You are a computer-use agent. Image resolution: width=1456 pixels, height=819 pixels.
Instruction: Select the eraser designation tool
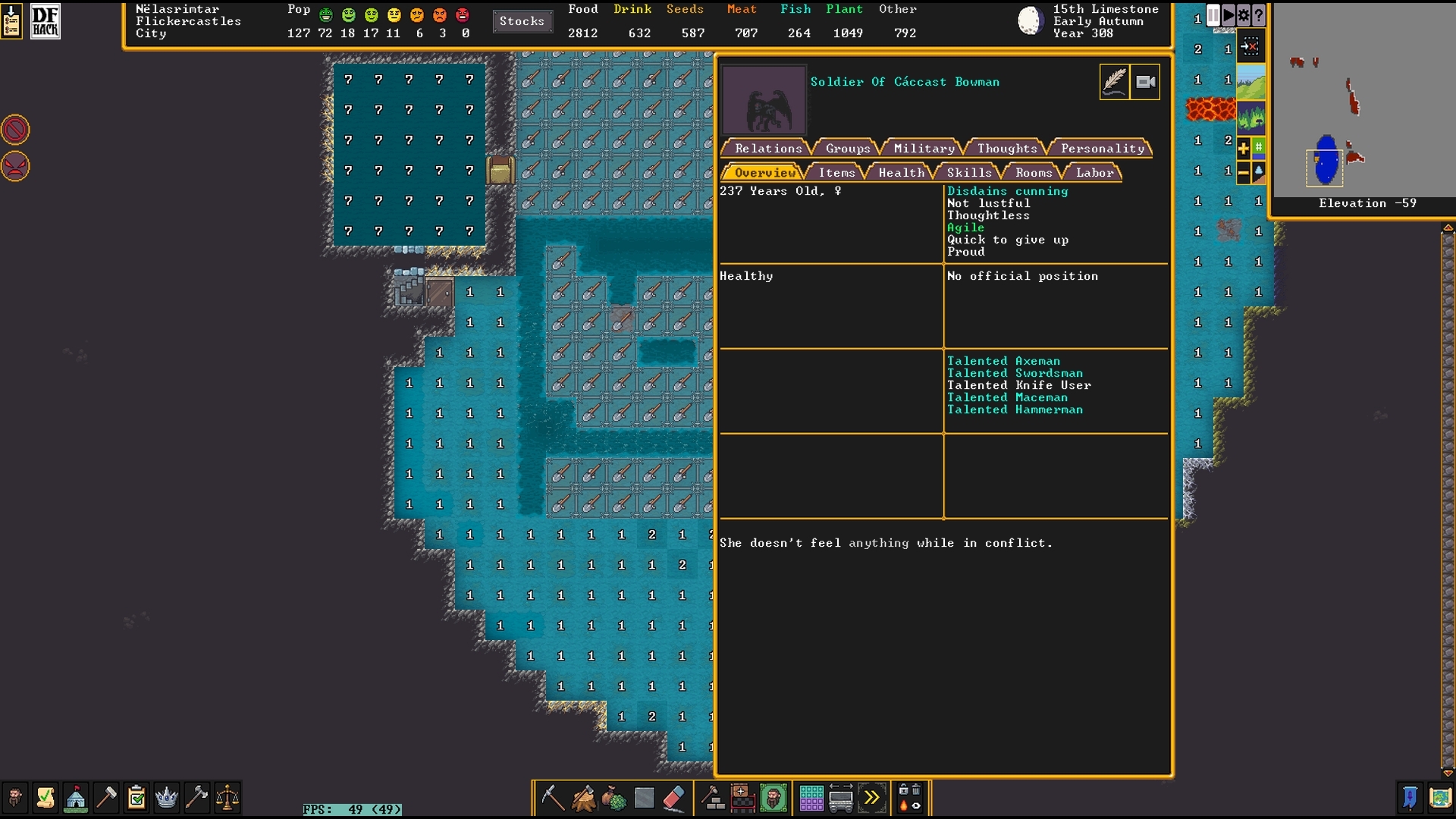point(674,798)
